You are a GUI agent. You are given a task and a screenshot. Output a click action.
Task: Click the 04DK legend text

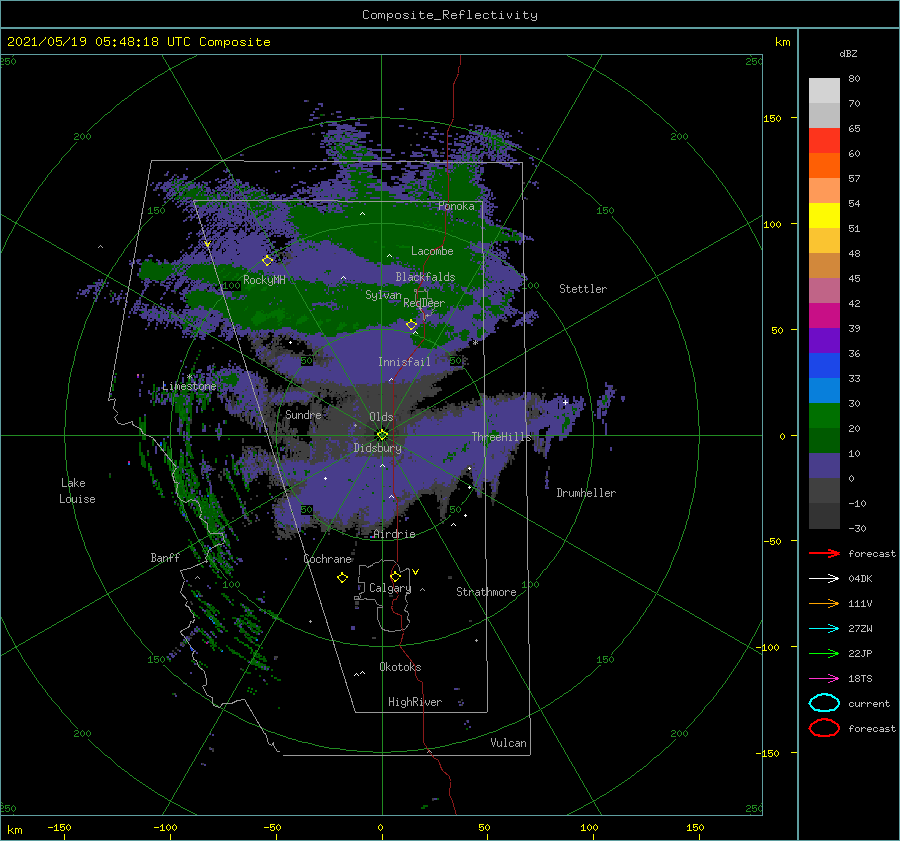(x=860, y=579)
